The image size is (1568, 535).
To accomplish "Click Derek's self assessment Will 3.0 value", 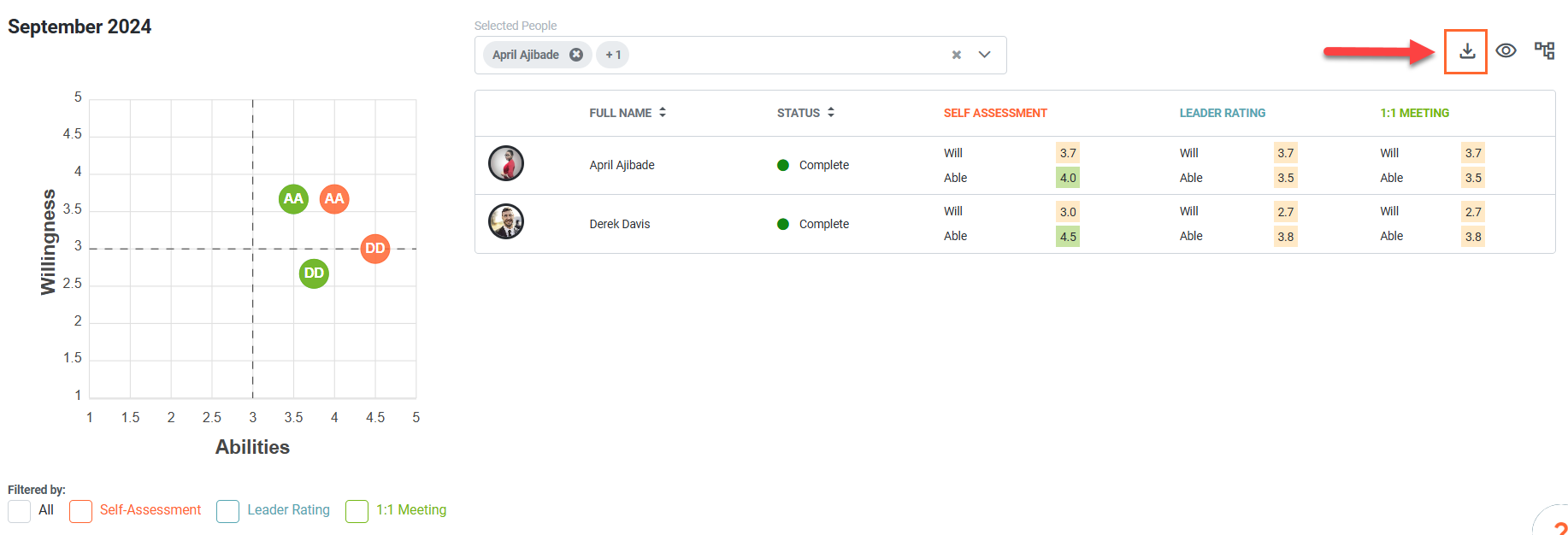I will click(x=1068, y=212).
